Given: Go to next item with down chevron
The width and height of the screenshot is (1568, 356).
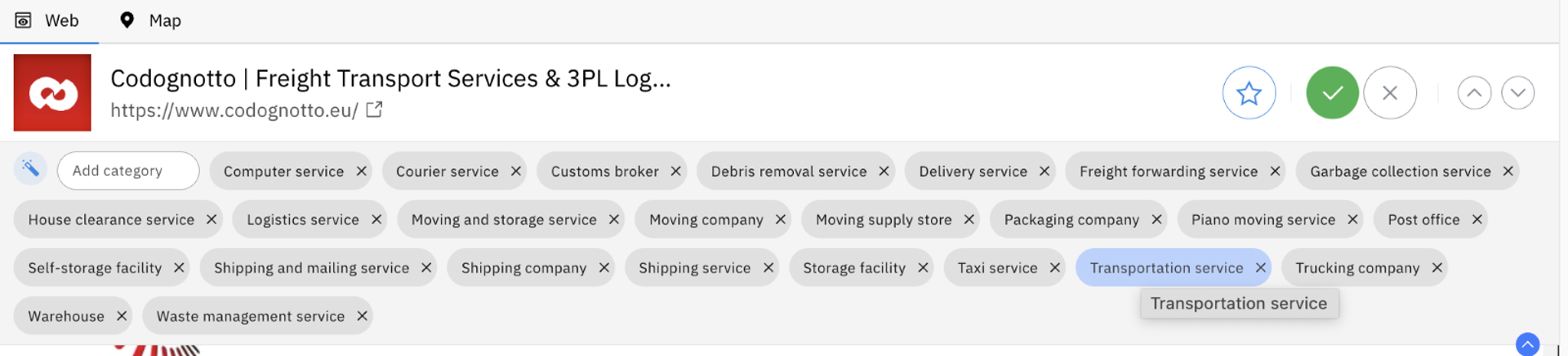Looking at the screenshot, I should (1517, 93).
